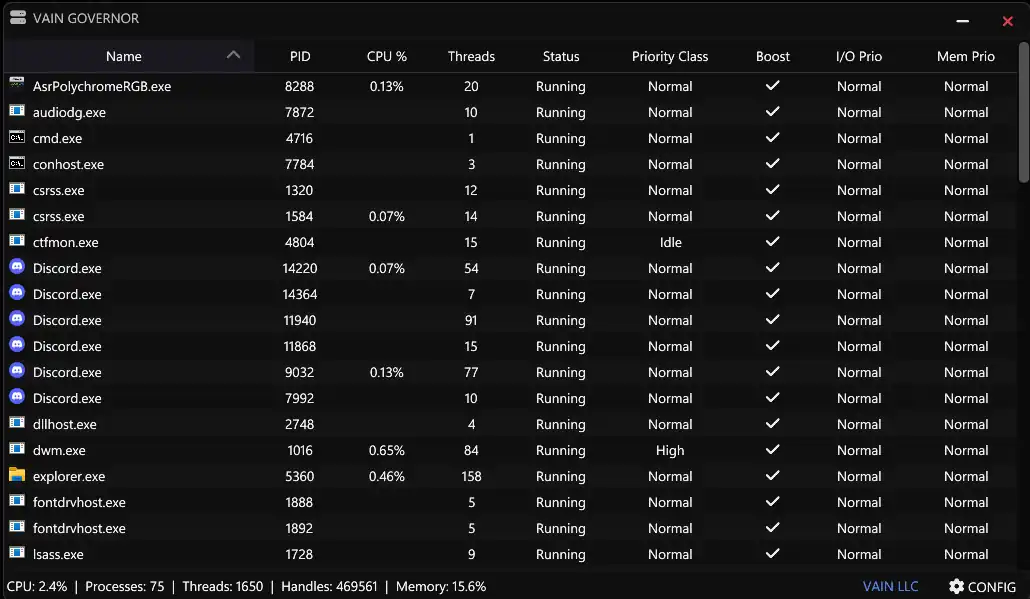1030x599 pixels.
Task: Open Priority Class value for dwm.exe
Action: (670, 450)
